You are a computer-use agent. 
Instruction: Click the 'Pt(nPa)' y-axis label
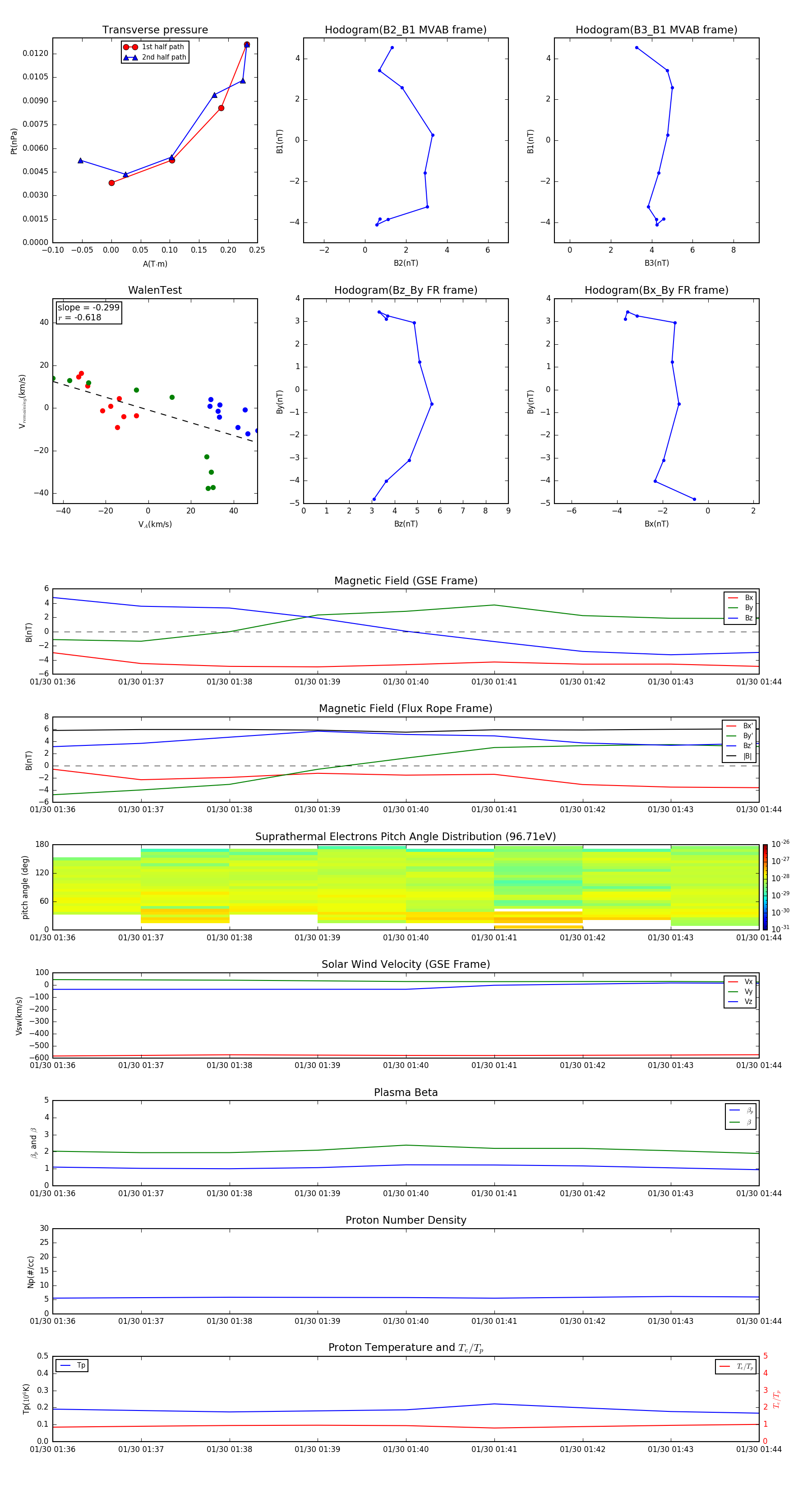(x=14, y=140)
